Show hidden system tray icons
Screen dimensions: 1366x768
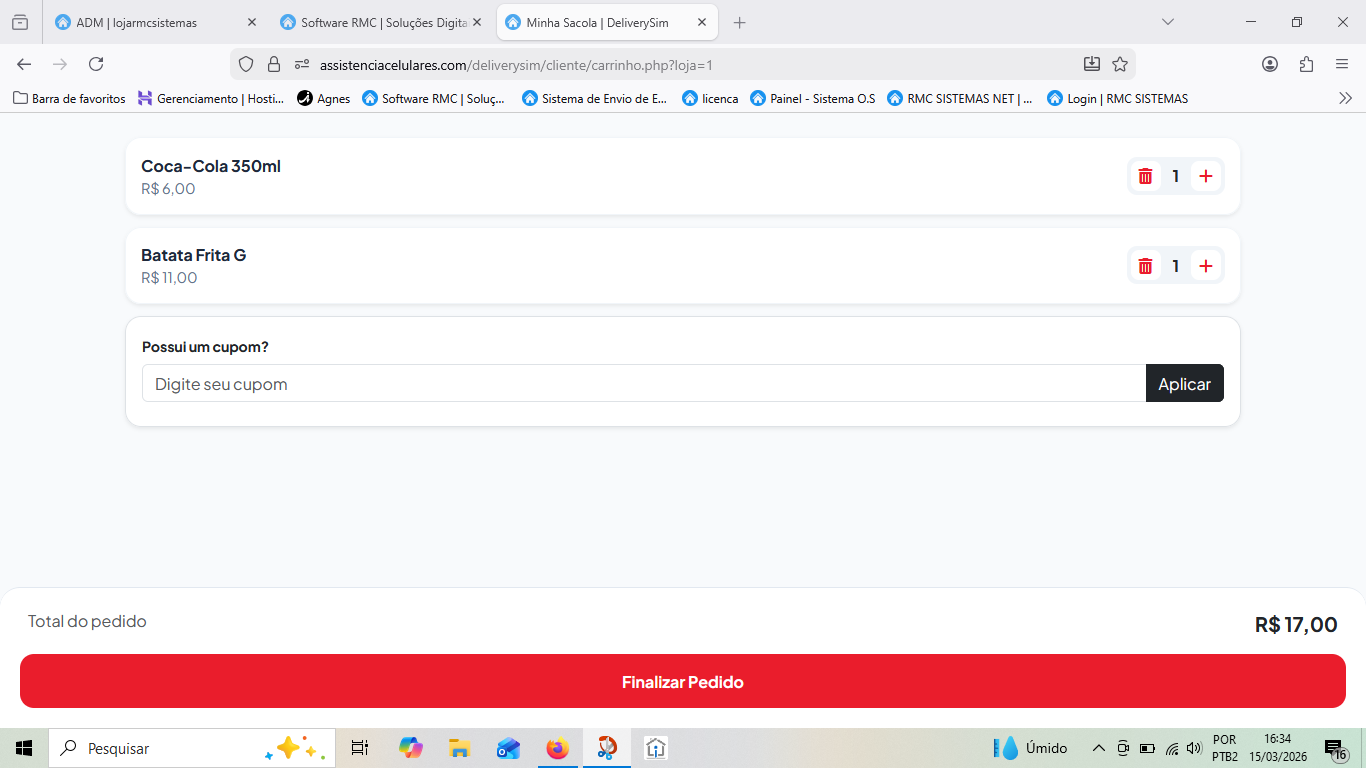pyautogui.click(x=1098, y=748)
